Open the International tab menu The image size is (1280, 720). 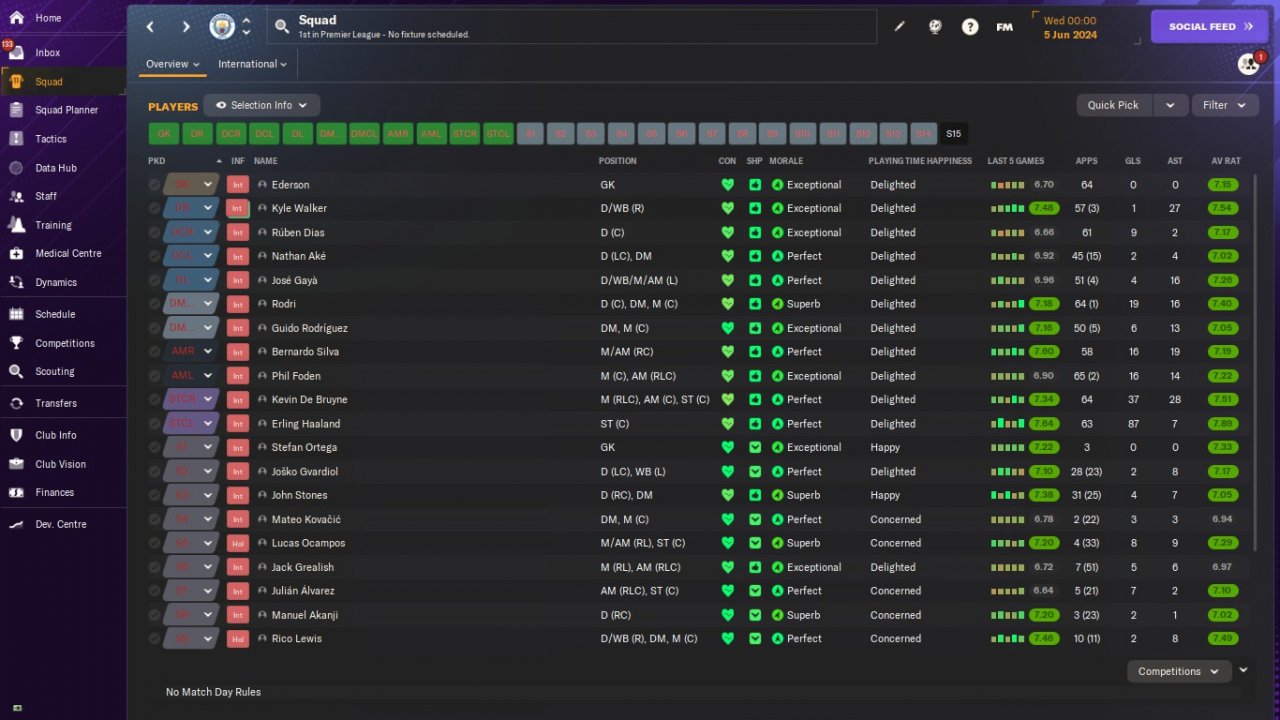point(252,64)
